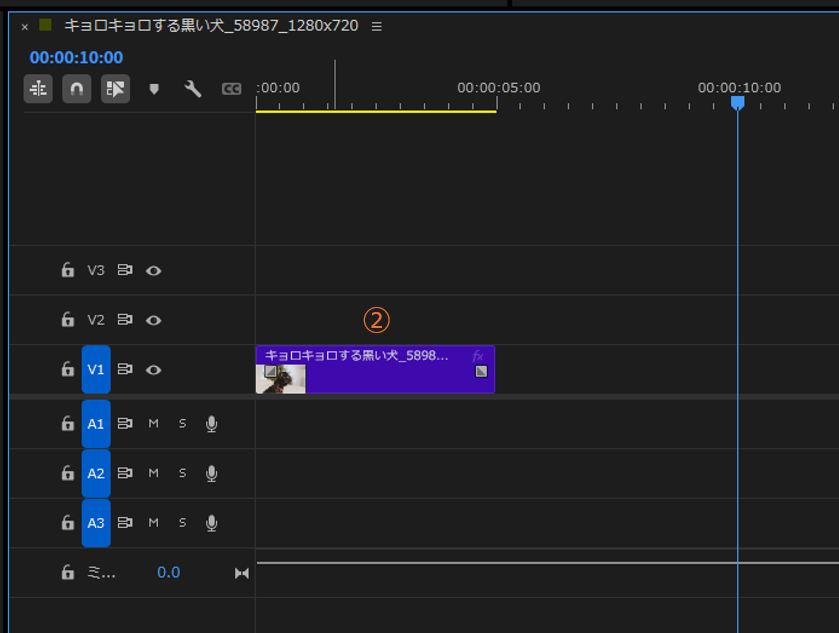This screenshot has width=839, height=633.
Task: Click the 00:00:10:00 playhead timecode
Action: (x=76, y=58)
